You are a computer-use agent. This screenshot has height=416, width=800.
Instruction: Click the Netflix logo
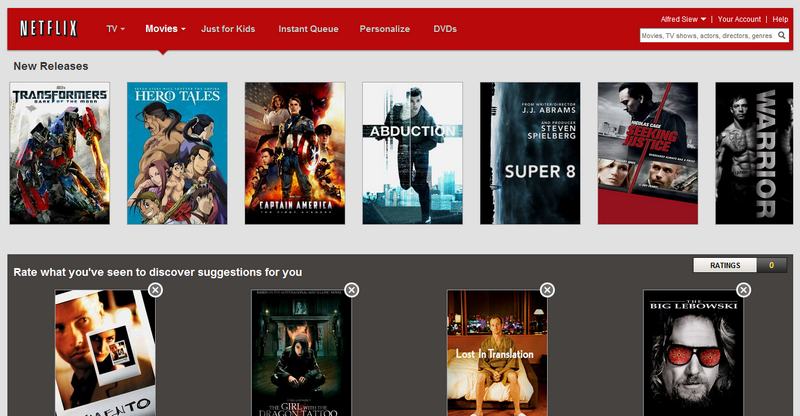48,29
